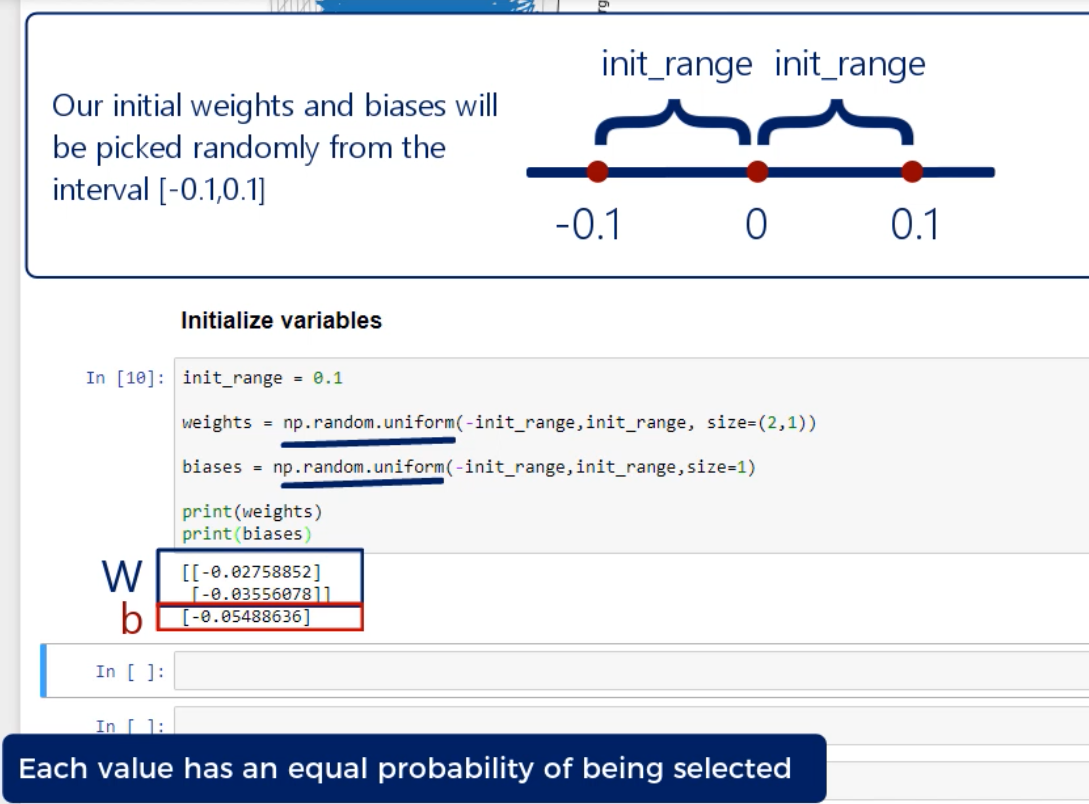
Task: Click the "weights =" variable name in the code
Action: 217,423
